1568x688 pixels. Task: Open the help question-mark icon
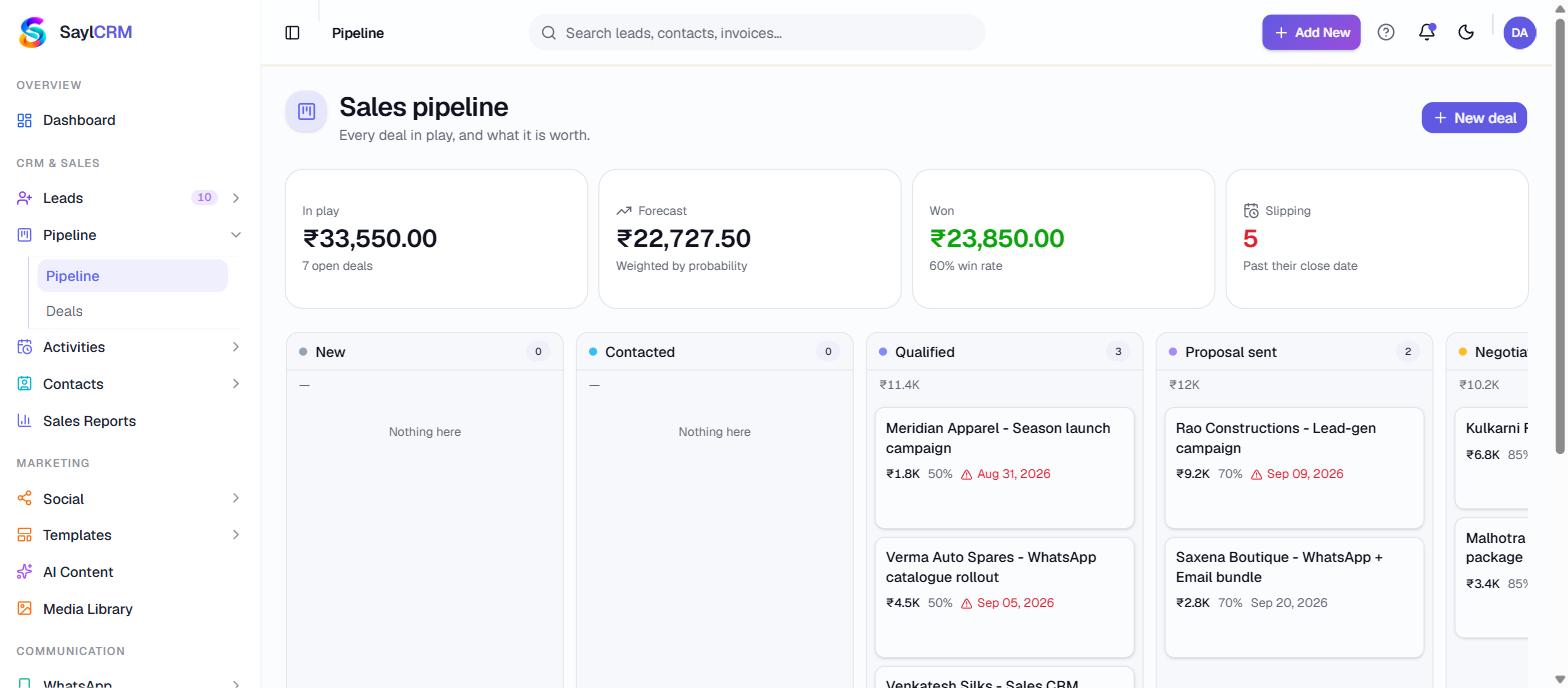[x=1386, y=32]
